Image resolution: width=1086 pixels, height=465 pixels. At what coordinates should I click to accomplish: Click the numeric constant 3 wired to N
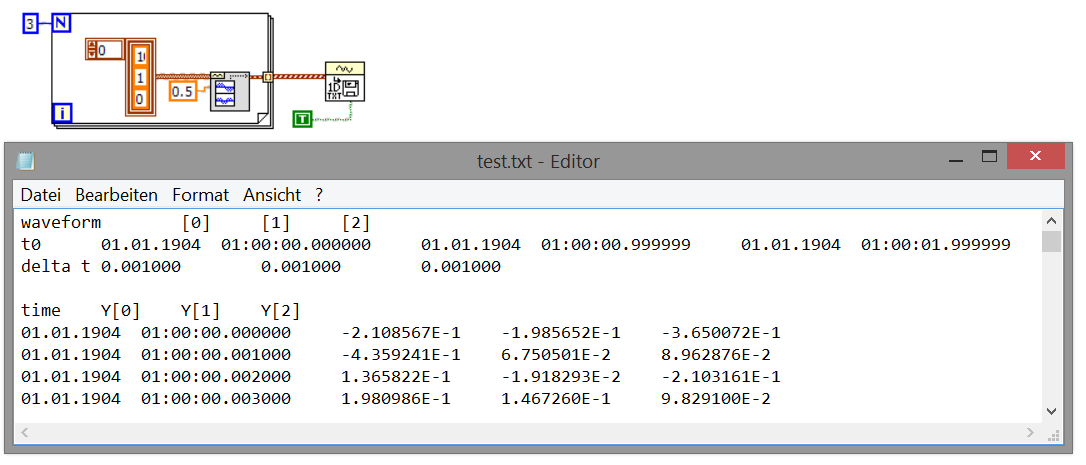click(30, 24)
